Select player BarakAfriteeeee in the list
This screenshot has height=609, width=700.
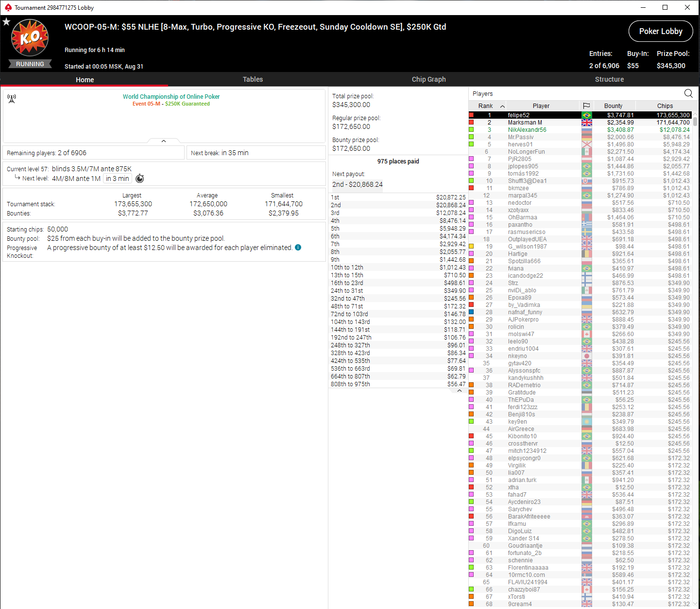point(580,516)
